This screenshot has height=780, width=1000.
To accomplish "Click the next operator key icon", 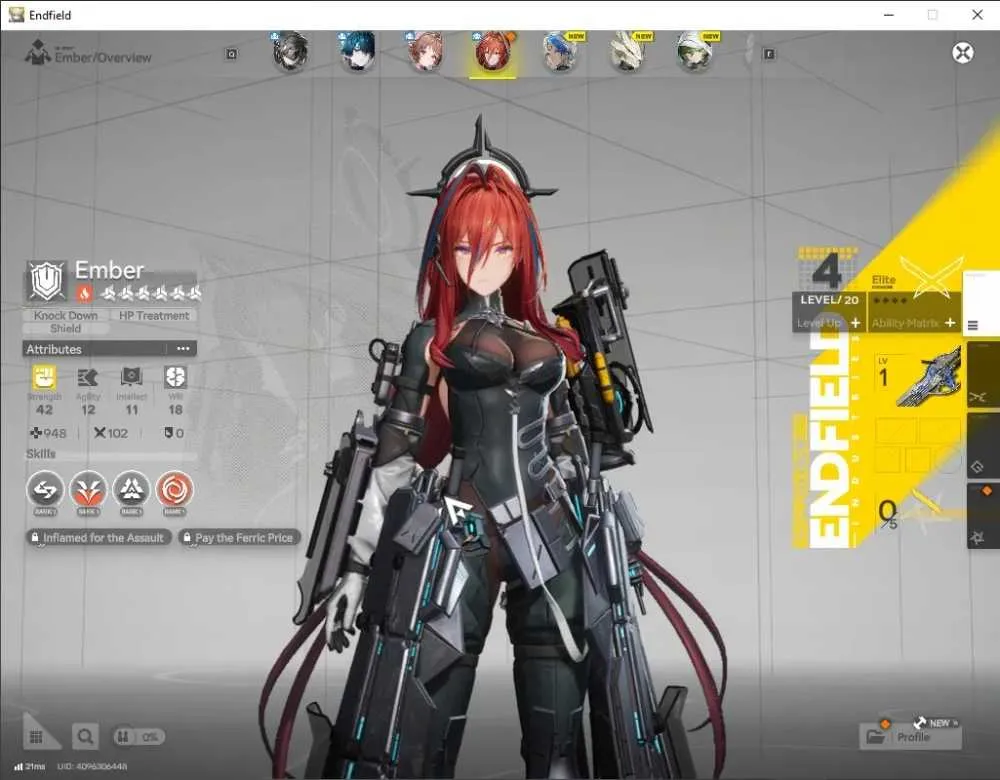I will coord(769,54).
